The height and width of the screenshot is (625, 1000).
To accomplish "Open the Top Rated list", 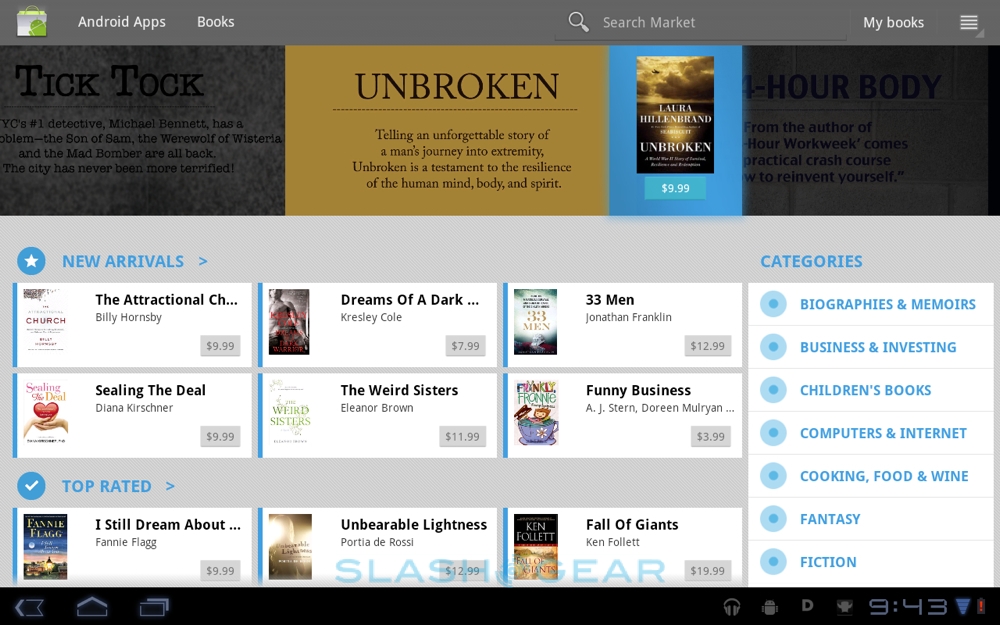I will click(x=107, y=486).
